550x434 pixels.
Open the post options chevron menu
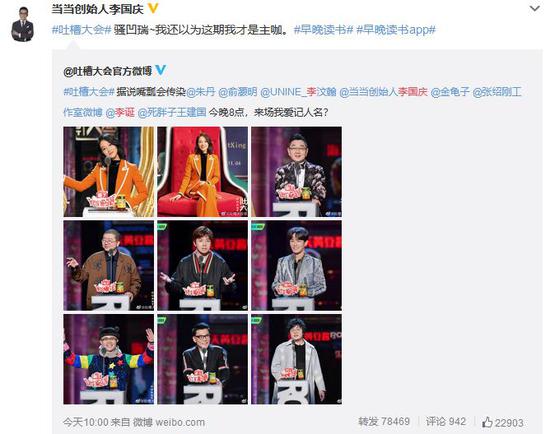pyautogui.click(x=534, y=8)
